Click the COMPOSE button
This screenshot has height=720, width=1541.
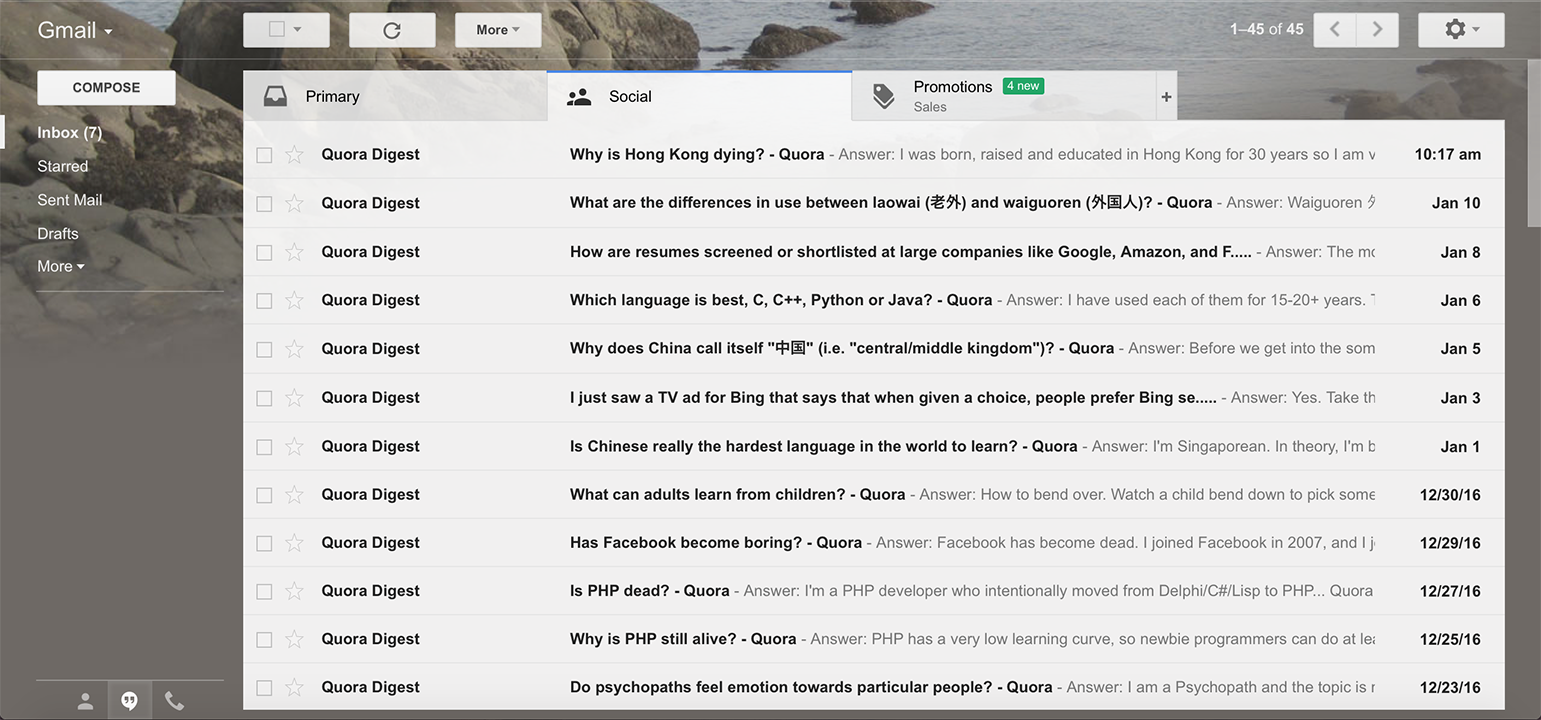pos(106,88)
